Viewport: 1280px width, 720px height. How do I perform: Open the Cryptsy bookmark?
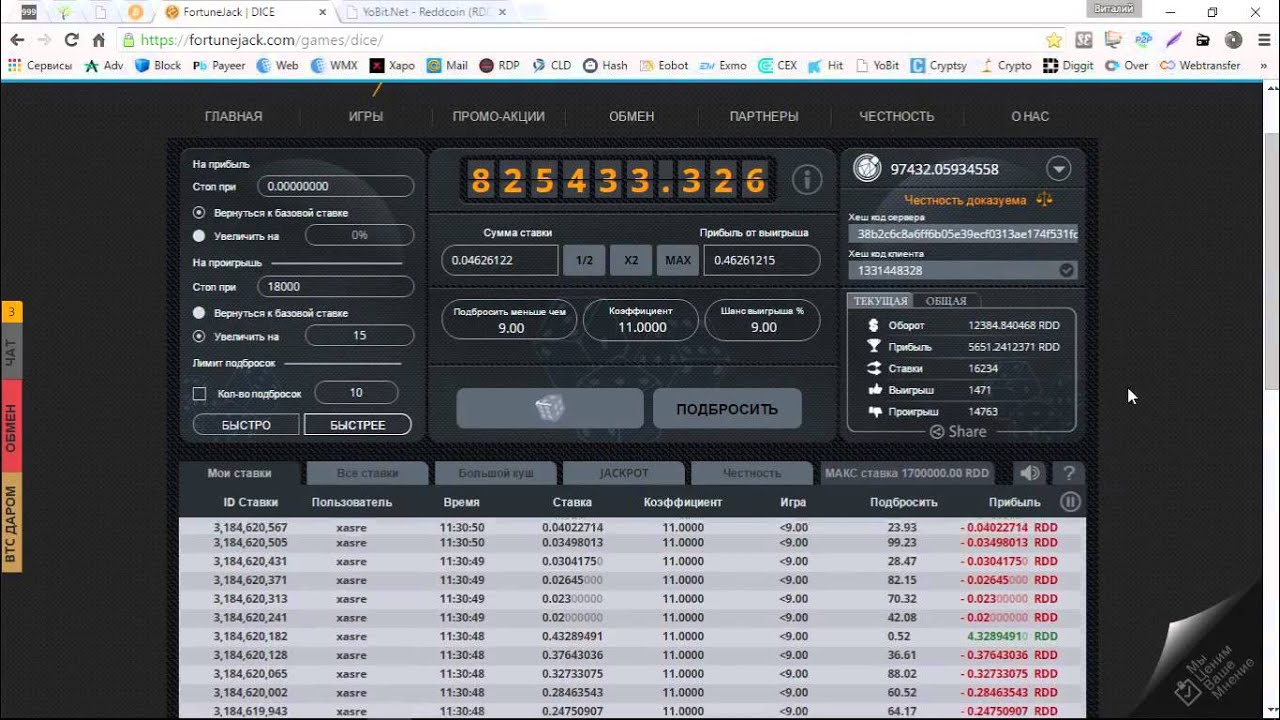pyautogui.click(x=939, y=65)
